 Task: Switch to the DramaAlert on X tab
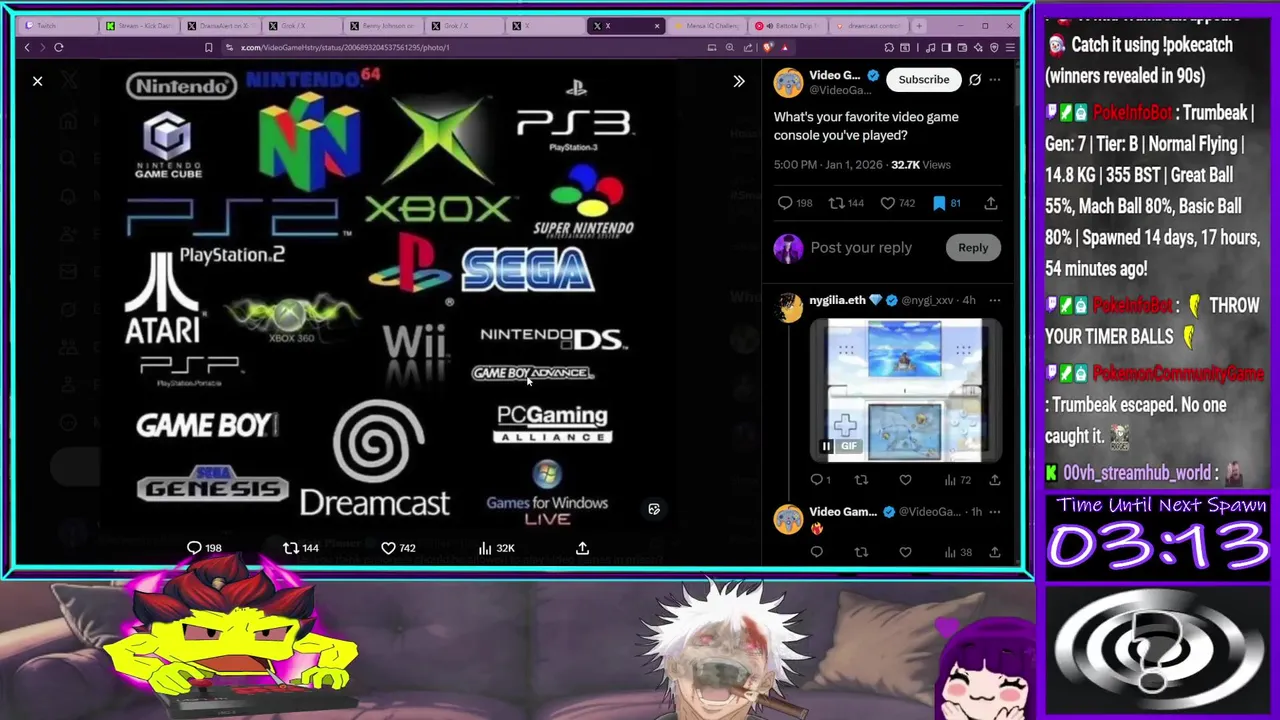222,26
